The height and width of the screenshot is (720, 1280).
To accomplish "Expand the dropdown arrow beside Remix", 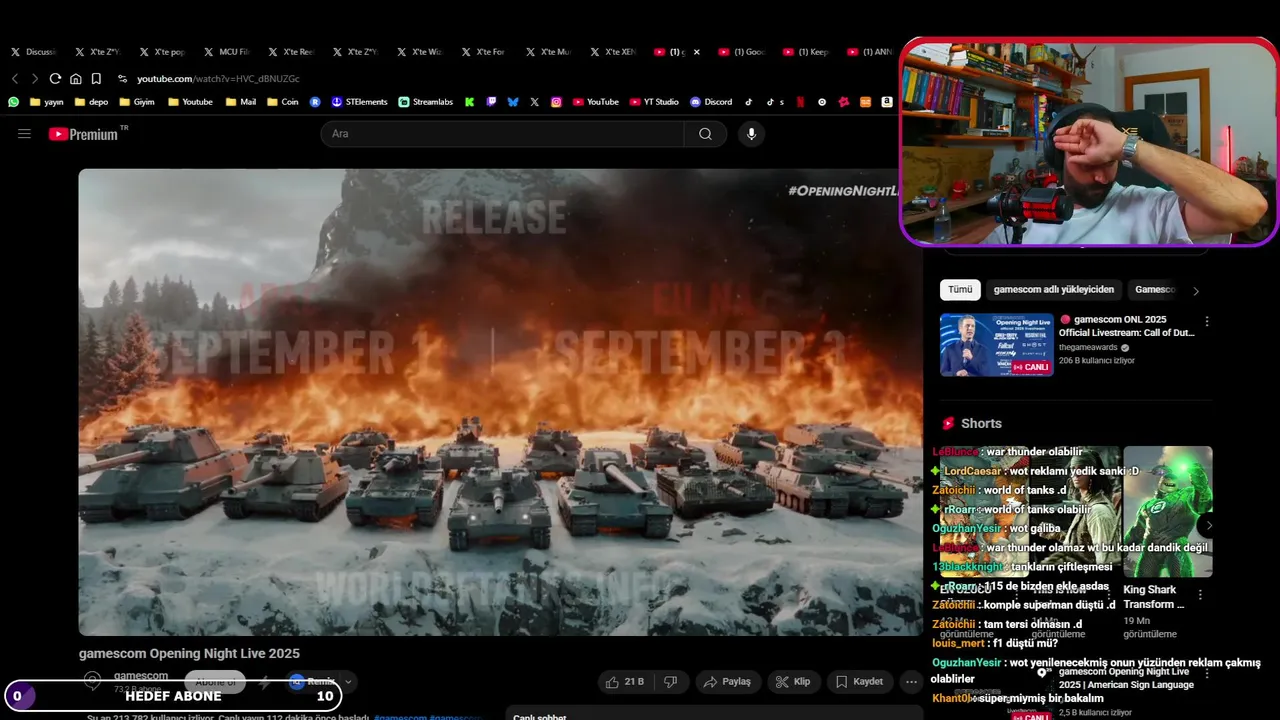I will pos(348,682).
